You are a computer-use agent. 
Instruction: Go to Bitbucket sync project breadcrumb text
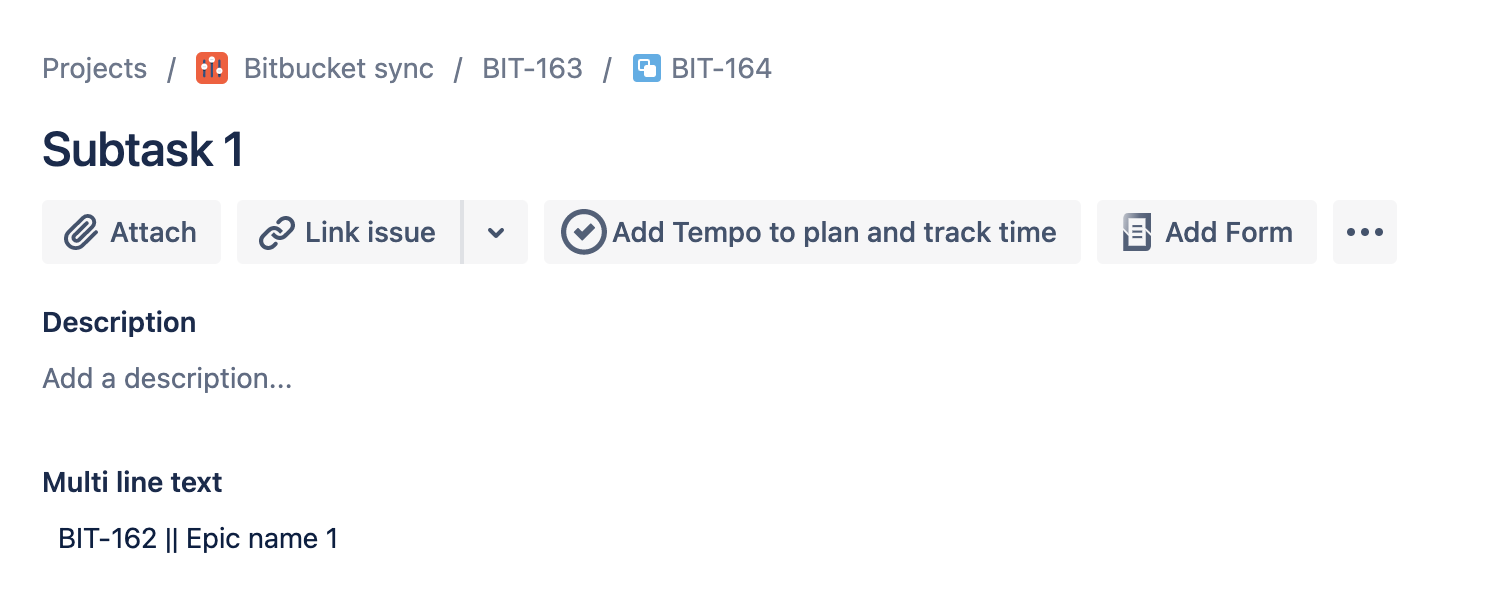coord(339,68)
